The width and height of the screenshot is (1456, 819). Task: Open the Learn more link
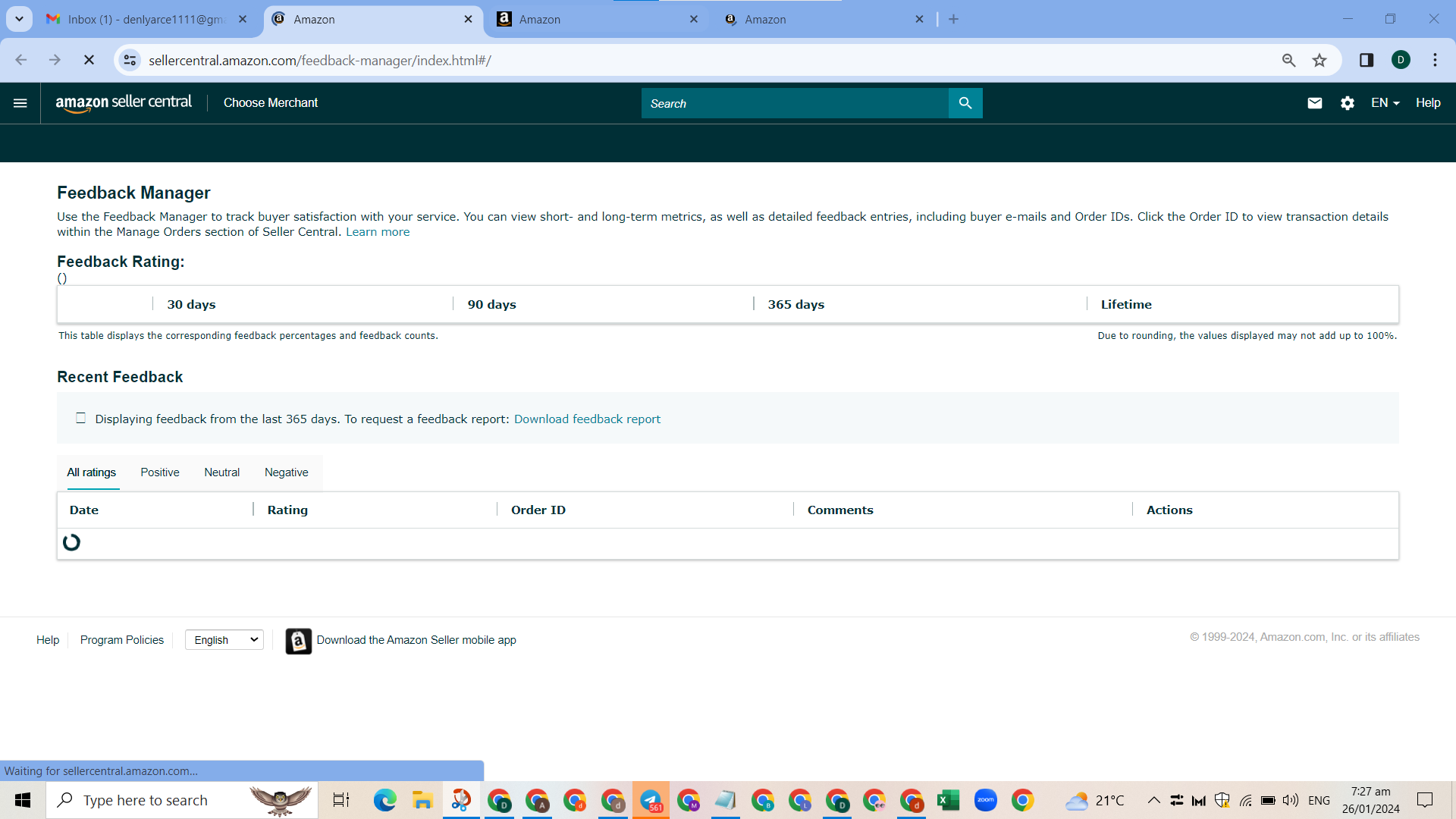[378, 232]
